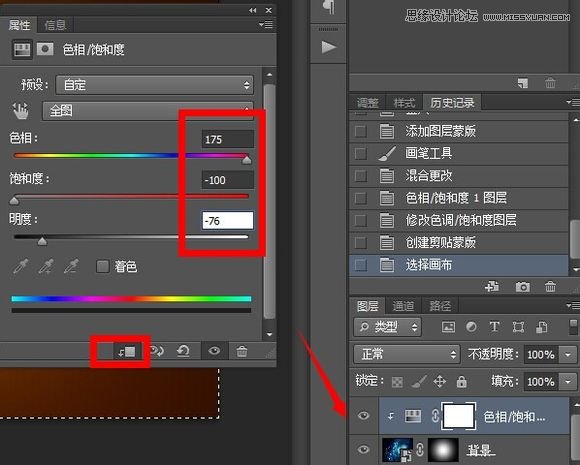Select the Masks icon in Properties panel
The height and width of the screenshot is (465, 580).
[x=45, y=49]
